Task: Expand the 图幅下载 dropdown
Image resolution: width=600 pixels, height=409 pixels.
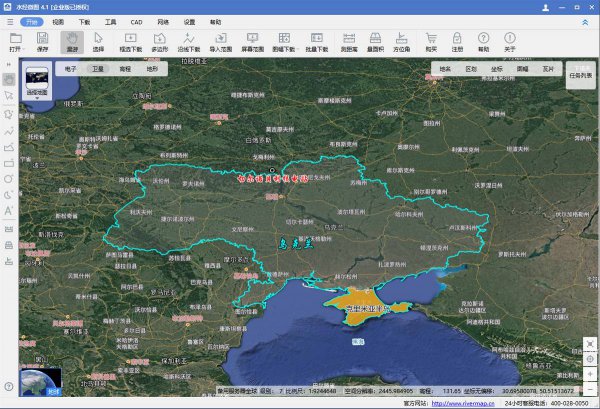Action: click(298, 48)
